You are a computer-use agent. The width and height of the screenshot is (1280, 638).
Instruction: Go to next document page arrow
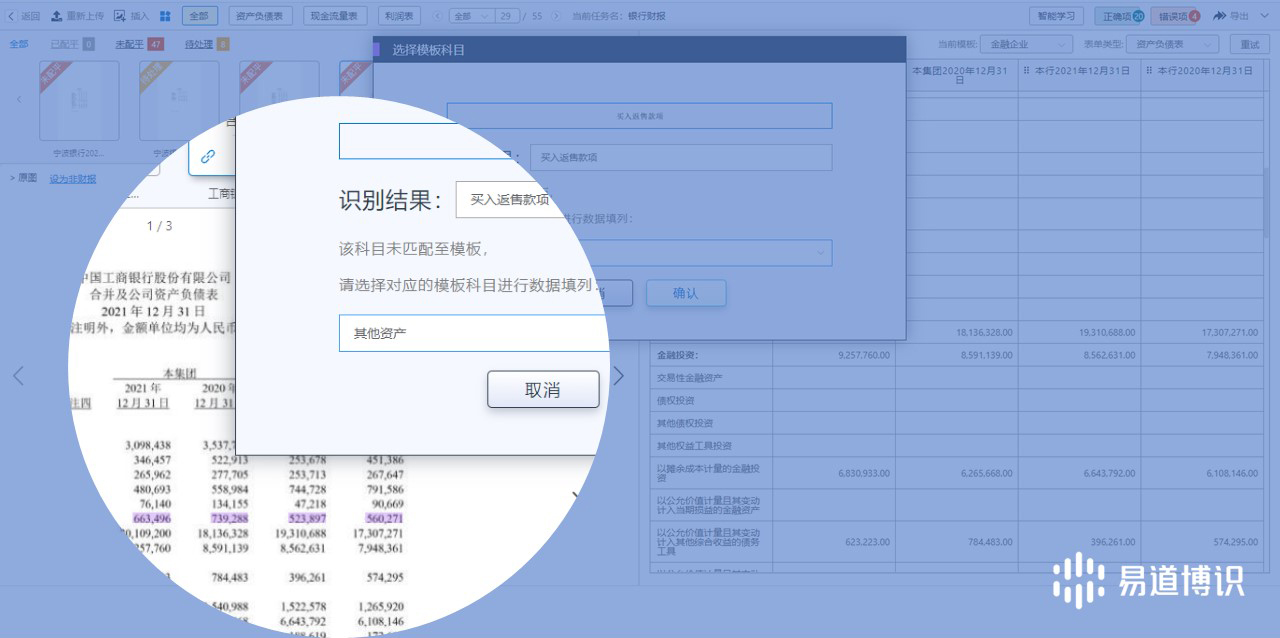pos(618,376)
